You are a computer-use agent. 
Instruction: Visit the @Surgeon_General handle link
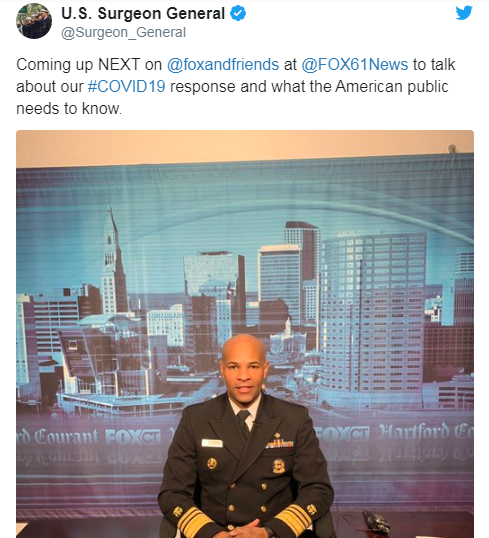pyautogui.click(x=124, y=33)
